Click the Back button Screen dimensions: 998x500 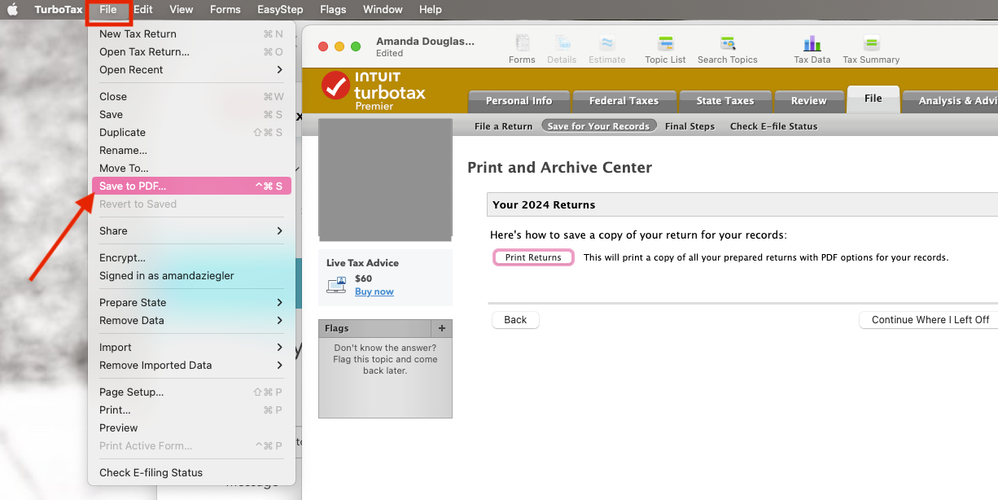coord(516,320)
